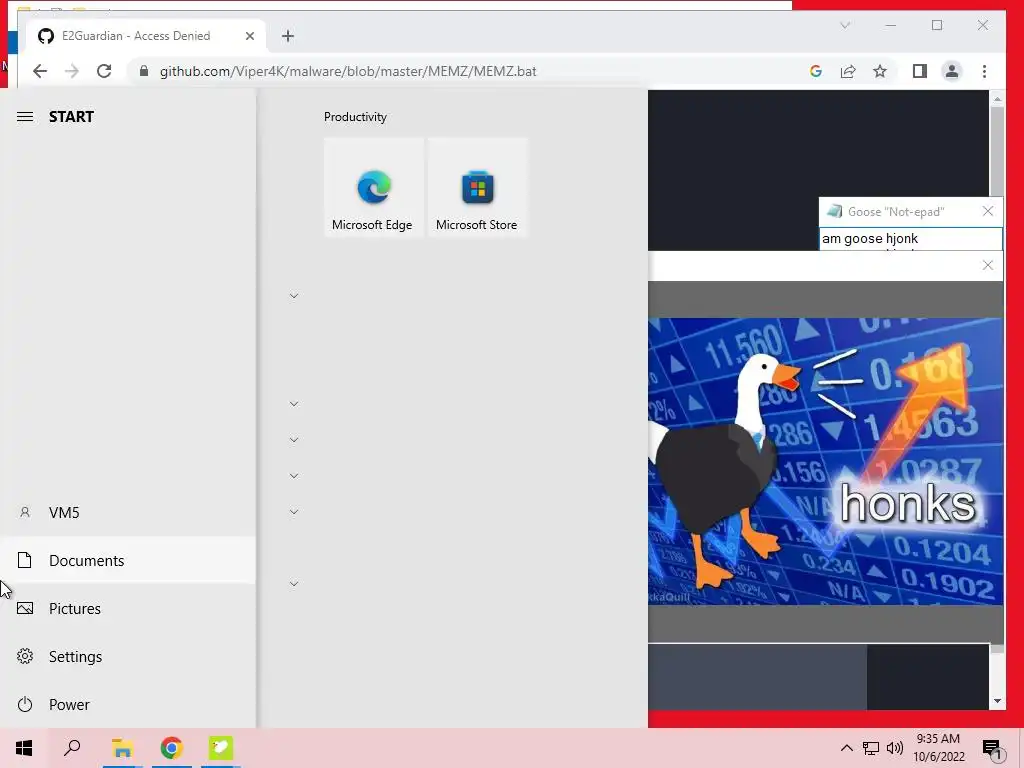Image resolution: width=1024 pixels, height=768 pixels.
Task: Expand the fifth chevron in app list
Action: (294, 511)
